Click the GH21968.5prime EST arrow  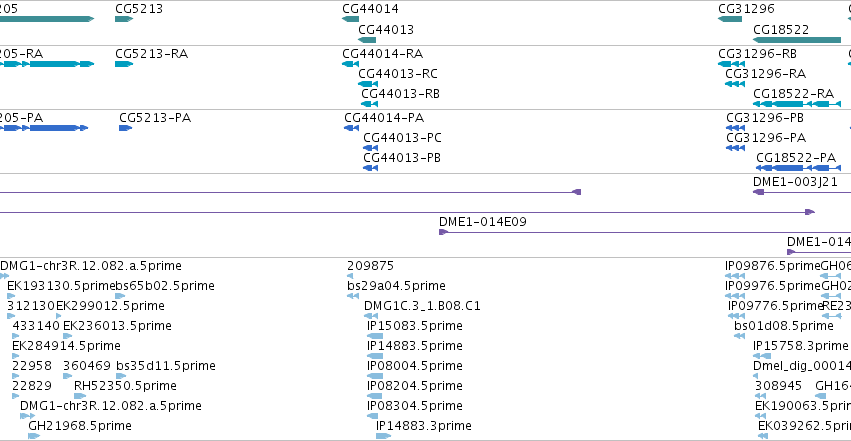tap(34, 436)
